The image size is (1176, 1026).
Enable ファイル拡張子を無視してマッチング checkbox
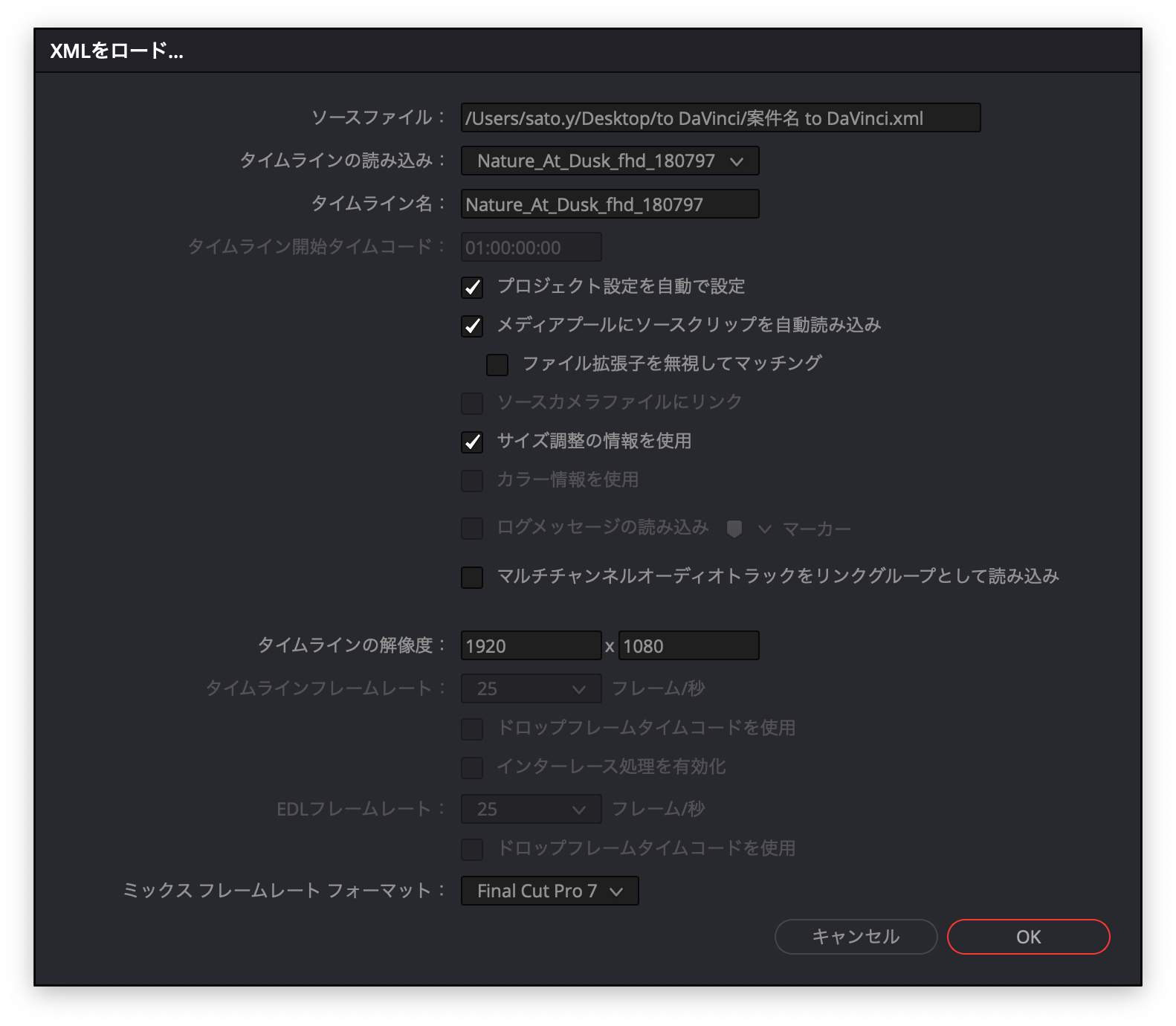tap(497, 365)
